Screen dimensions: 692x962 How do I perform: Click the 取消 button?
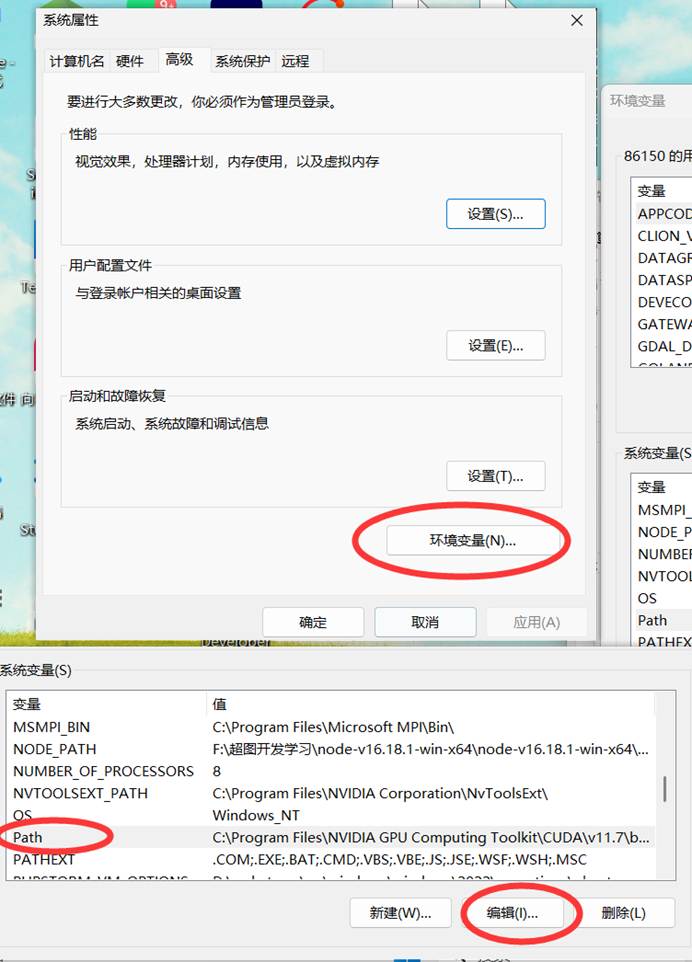click(425, 622)
